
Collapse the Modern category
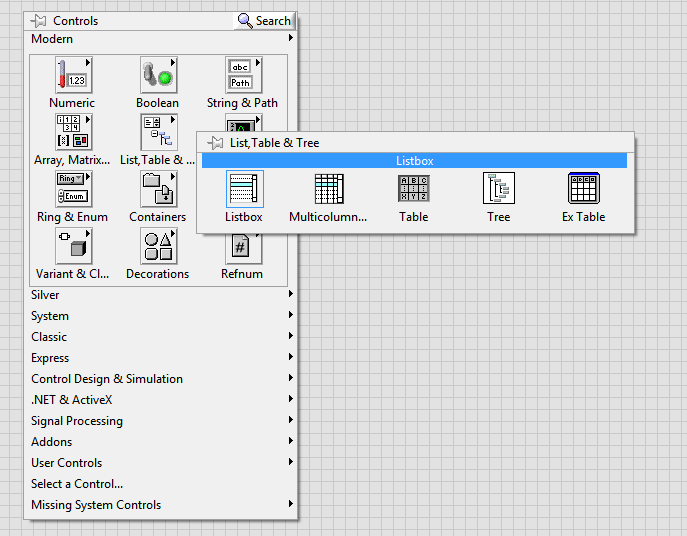click(161, 39)
